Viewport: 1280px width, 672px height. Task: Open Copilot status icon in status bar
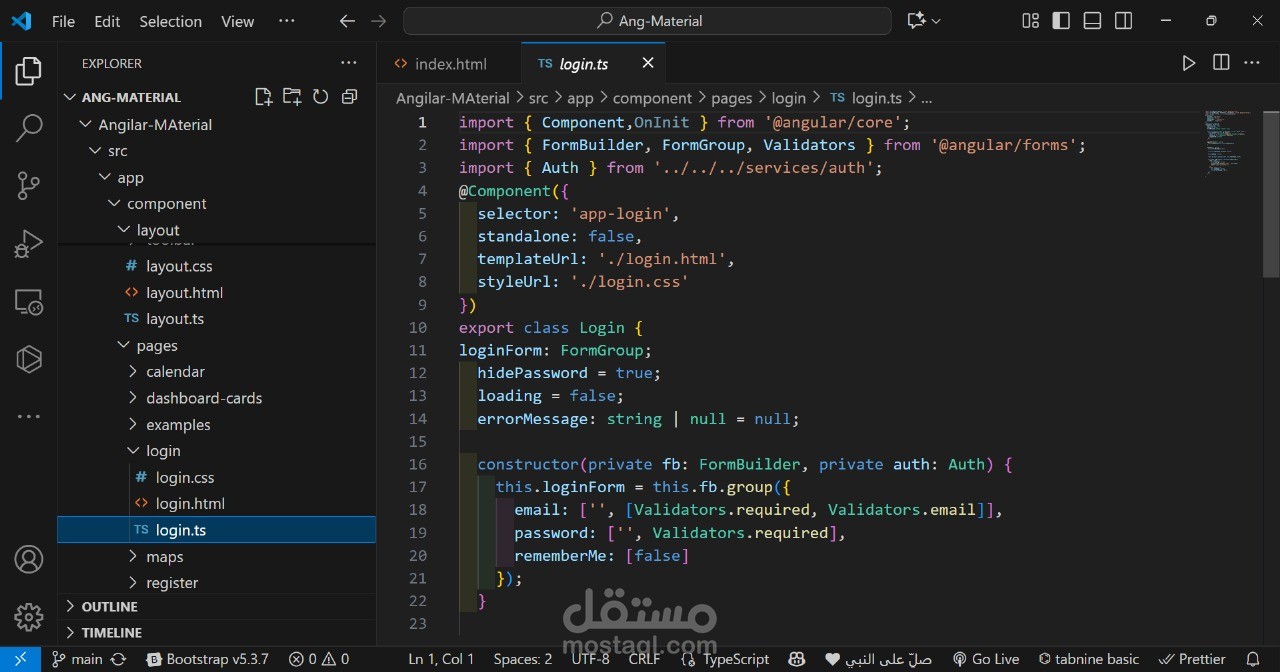pyautogui.click(x=796, y=659)
